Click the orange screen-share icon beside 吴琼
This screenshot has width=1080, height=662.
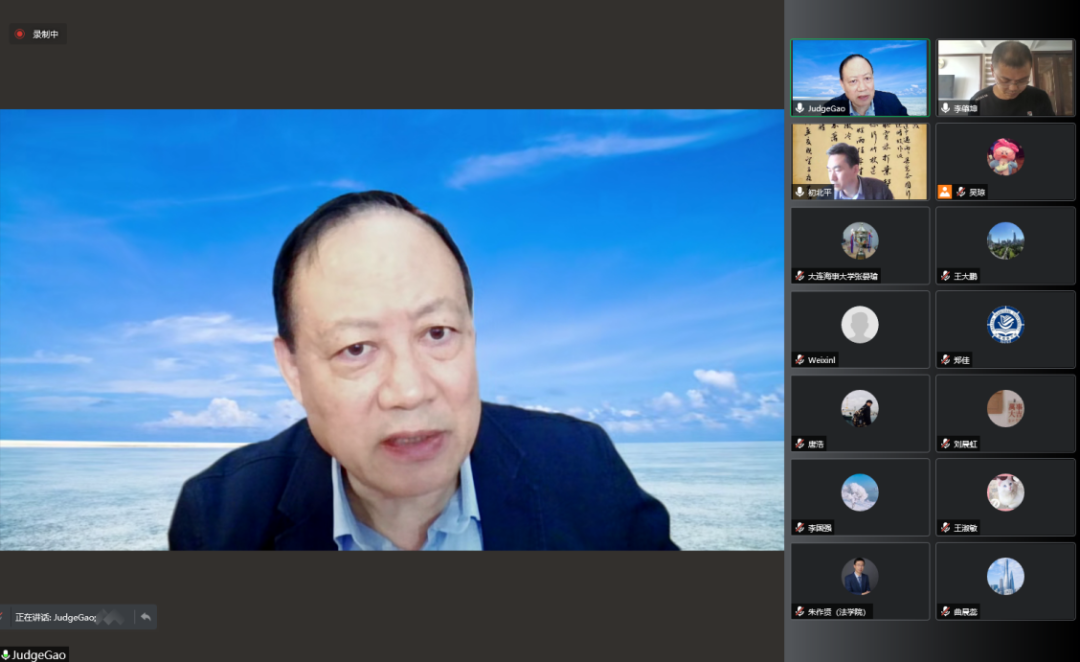944,192
